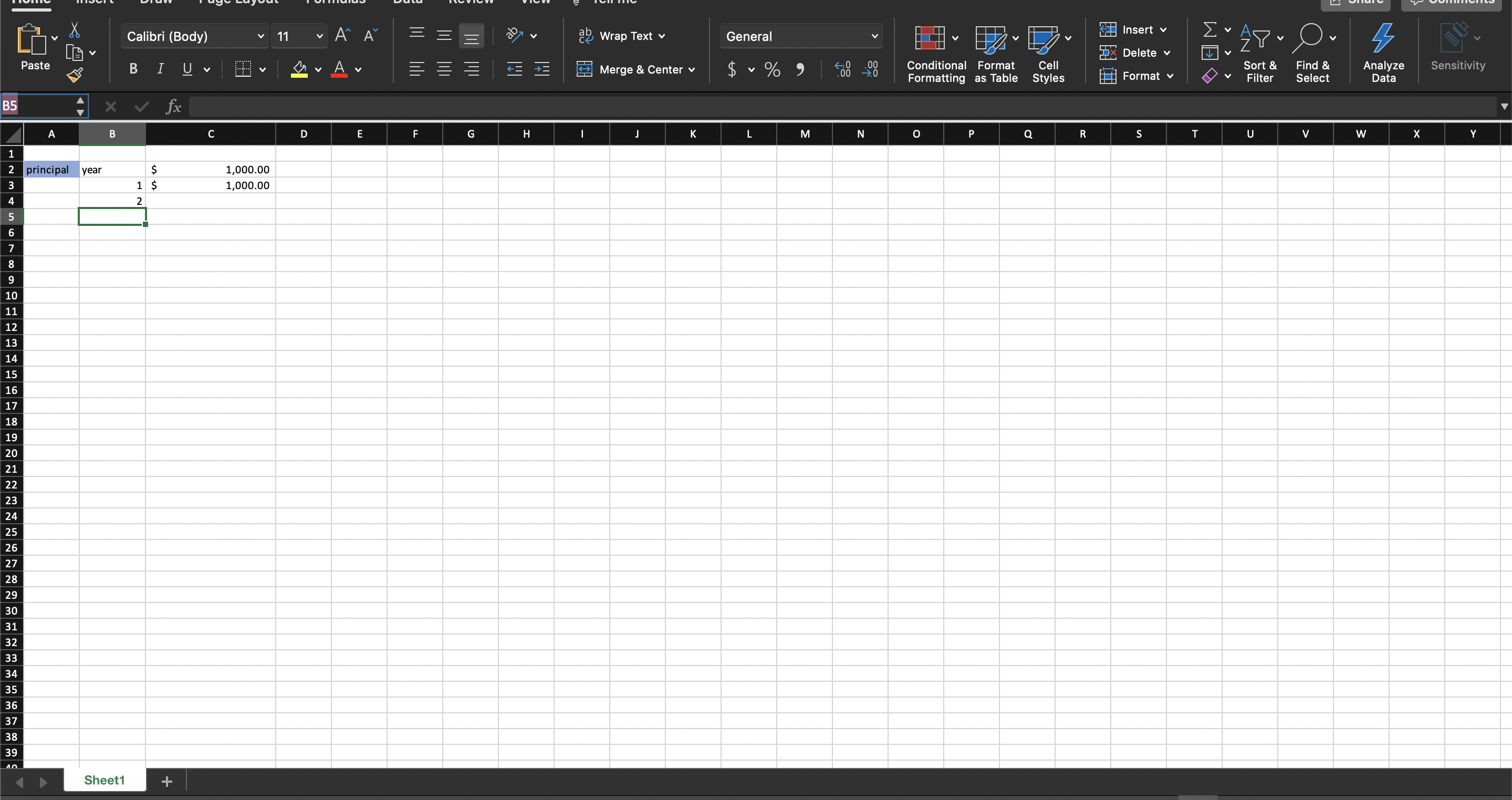Toggle Italic formatting
The image size is (1512, 800).
pyautogui.click(x=160, y=69)
